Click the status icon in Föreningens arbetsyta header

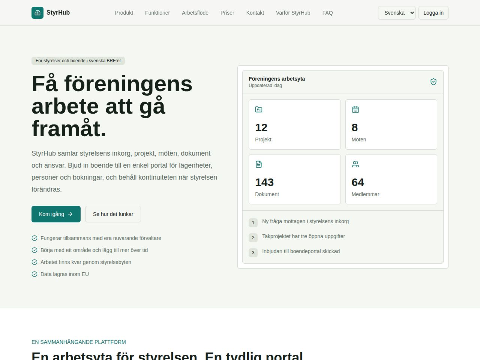[433, 82]
